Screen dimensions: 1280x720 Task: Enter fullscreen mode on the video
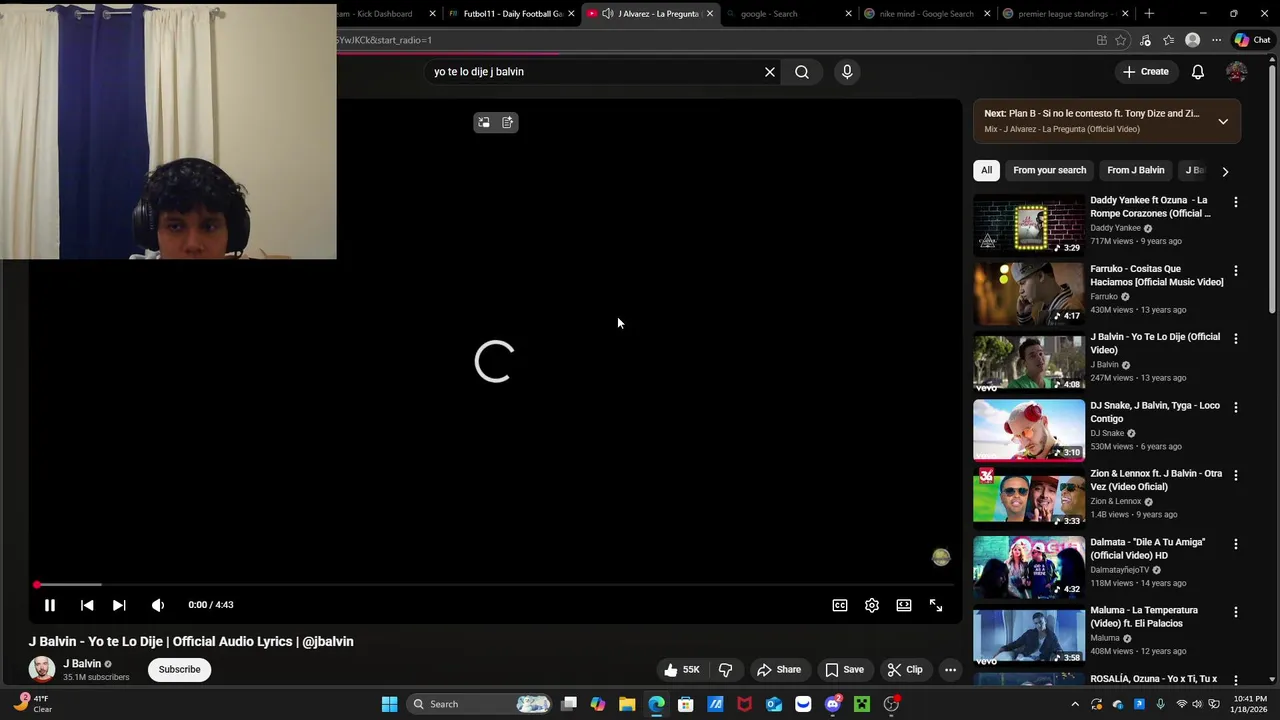(936, 605)
